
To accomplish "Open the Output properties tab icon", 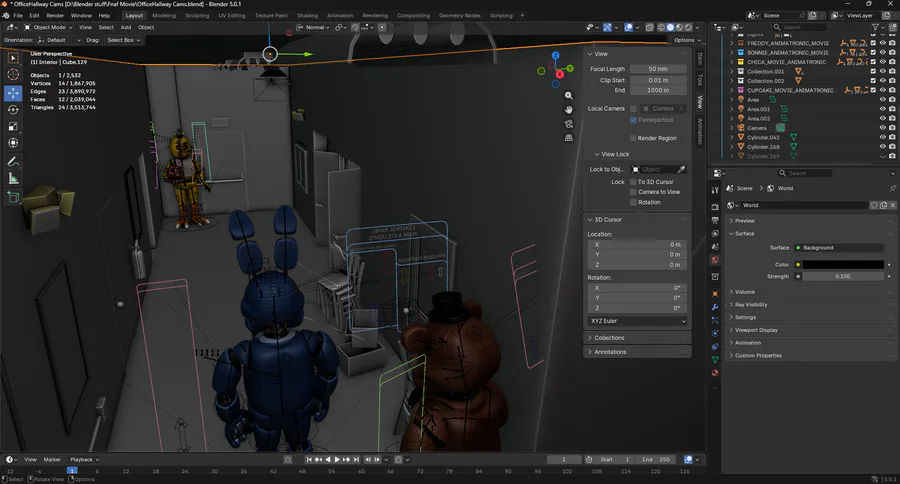I will coord(715,220).
